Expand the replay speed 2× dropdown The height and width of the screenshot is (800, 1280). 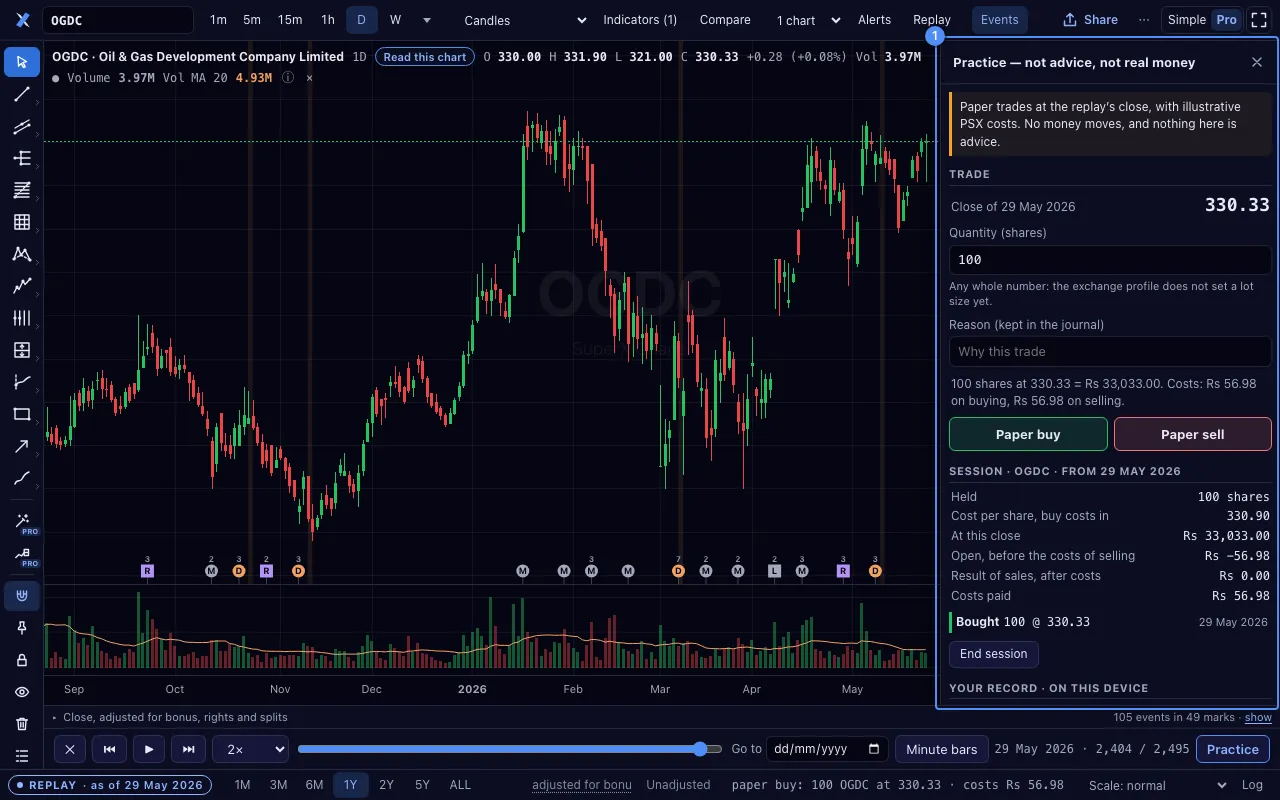(250, 749)
